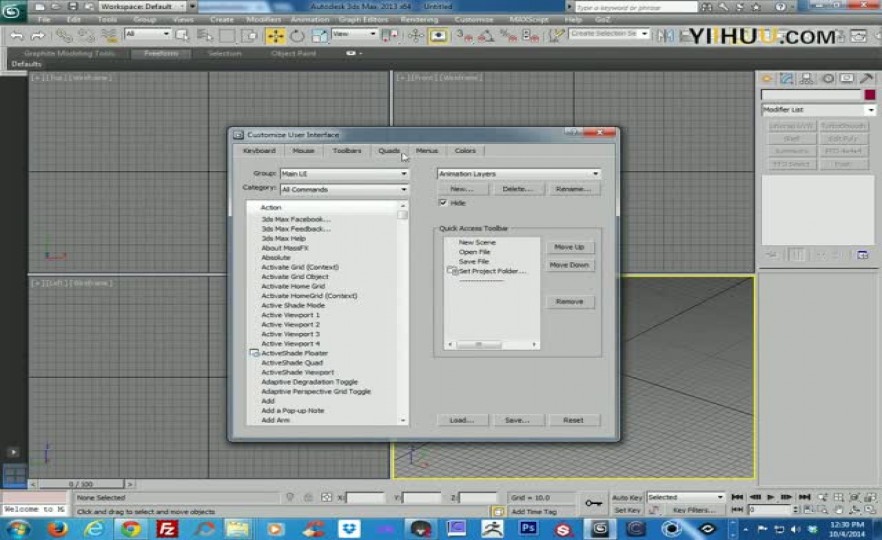Open the Modify panel tab icon
Screen dimensions: 882x540
pos(786,79)
